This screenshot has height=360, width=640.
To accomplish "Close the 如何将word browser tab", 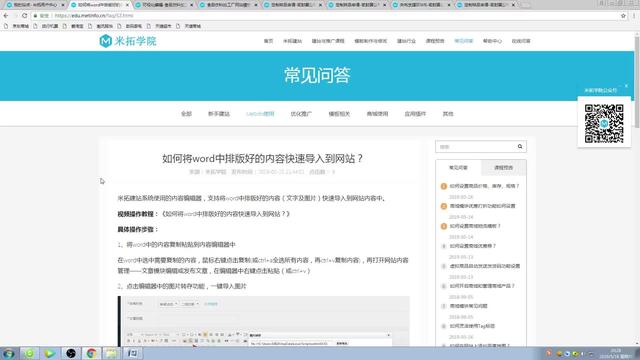I will click(x=127, y=5).
